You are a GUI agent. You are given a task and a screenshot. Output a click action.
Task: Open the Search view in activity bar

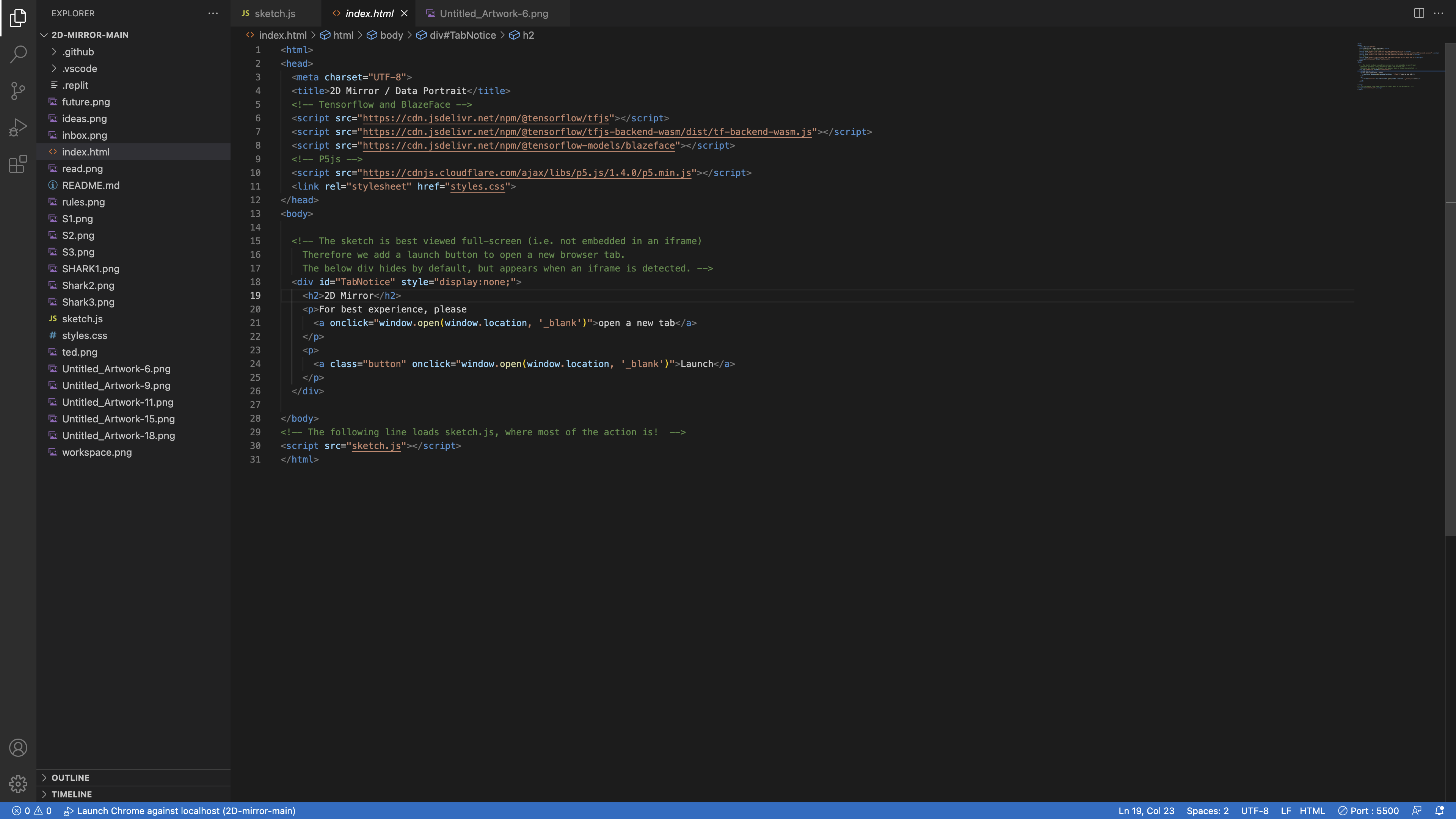(x=18, y=54)
